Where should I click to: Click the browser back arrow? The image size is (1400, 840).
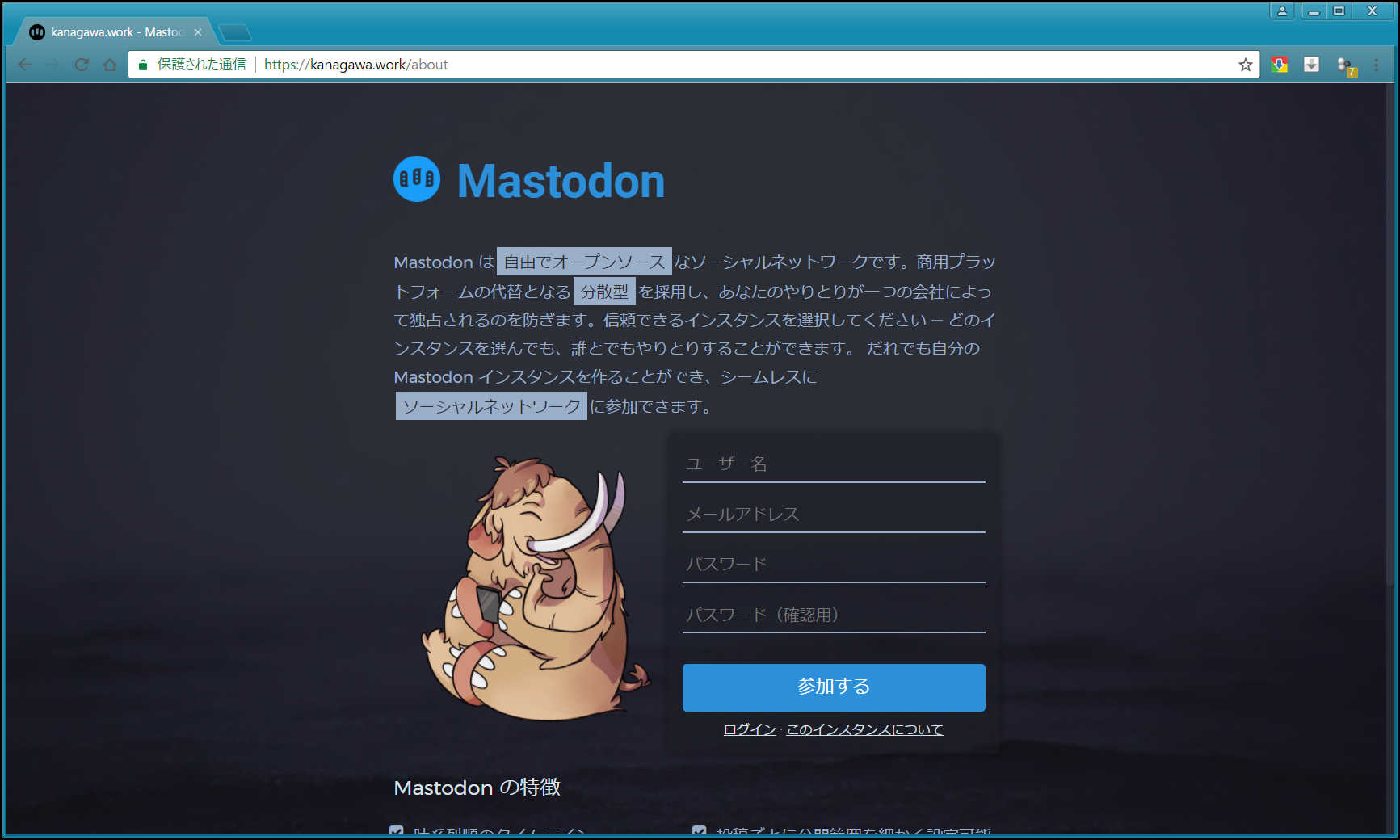tap(25, 65)
